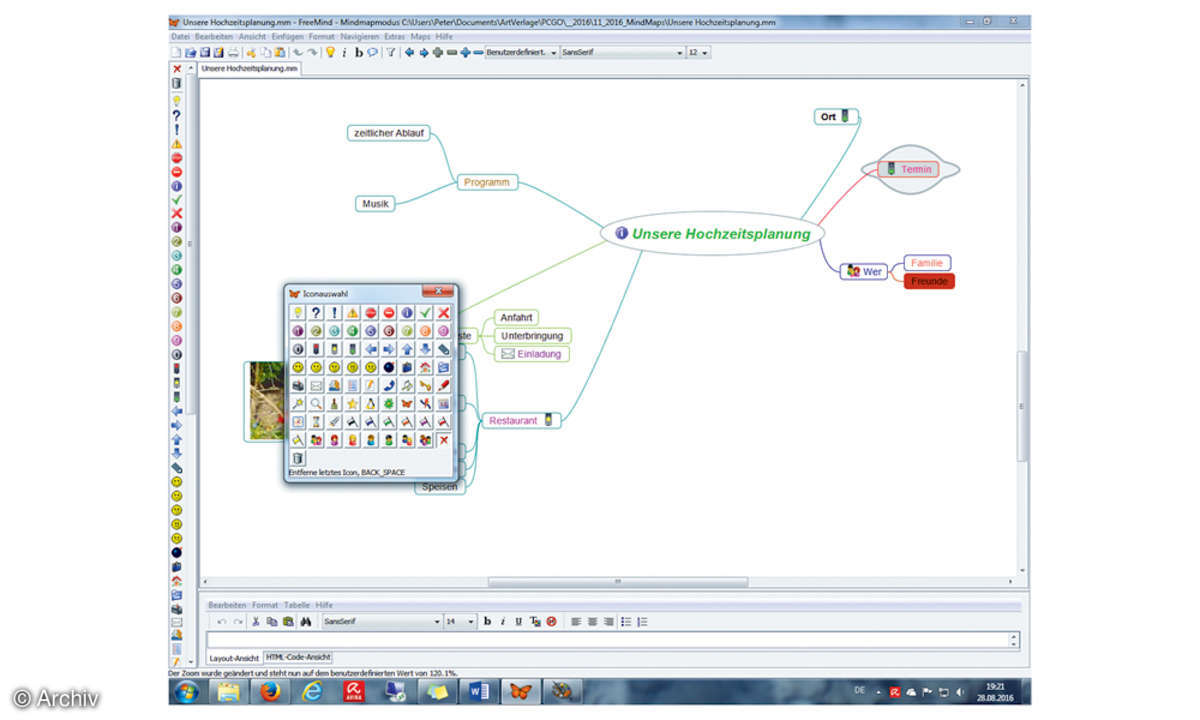This screenshot has width=1200, height=720.
Task: Open the Navigieren menu
Action: click(x=359, y=36)
